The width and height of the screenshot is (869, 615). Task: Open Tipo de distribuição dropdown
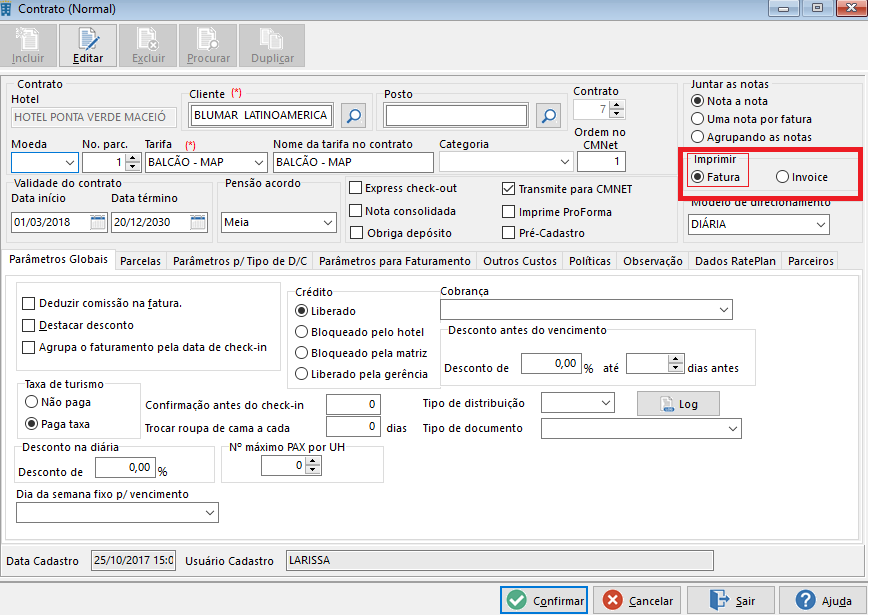pos(606,403)
